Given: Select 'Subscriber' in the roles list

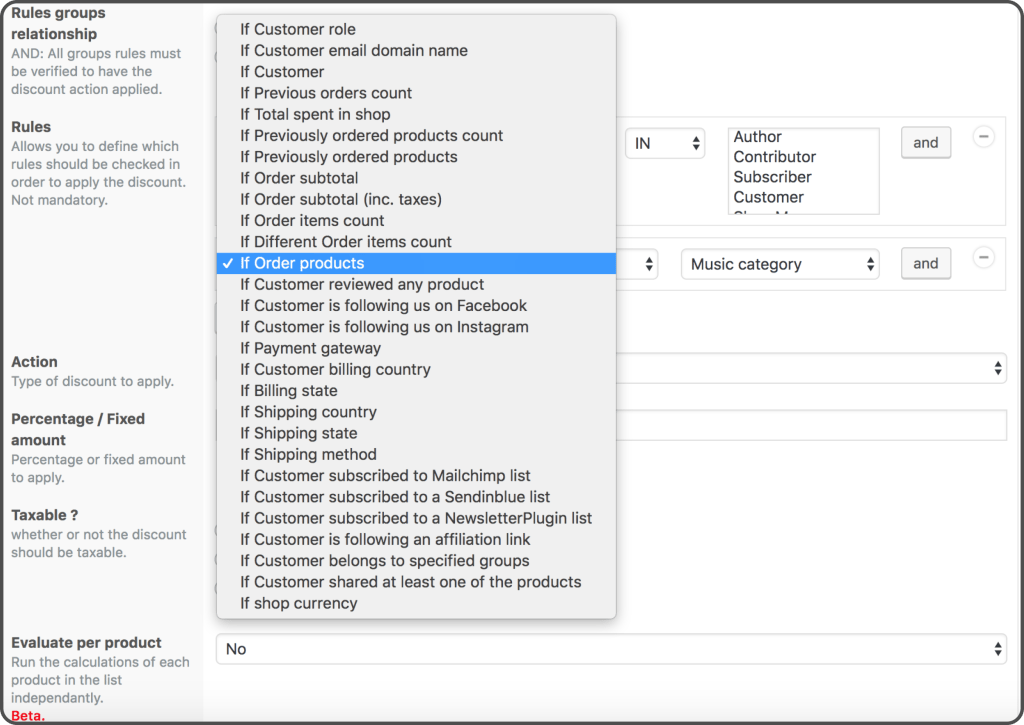Looking at the screenshot, I should pos(772,177).
